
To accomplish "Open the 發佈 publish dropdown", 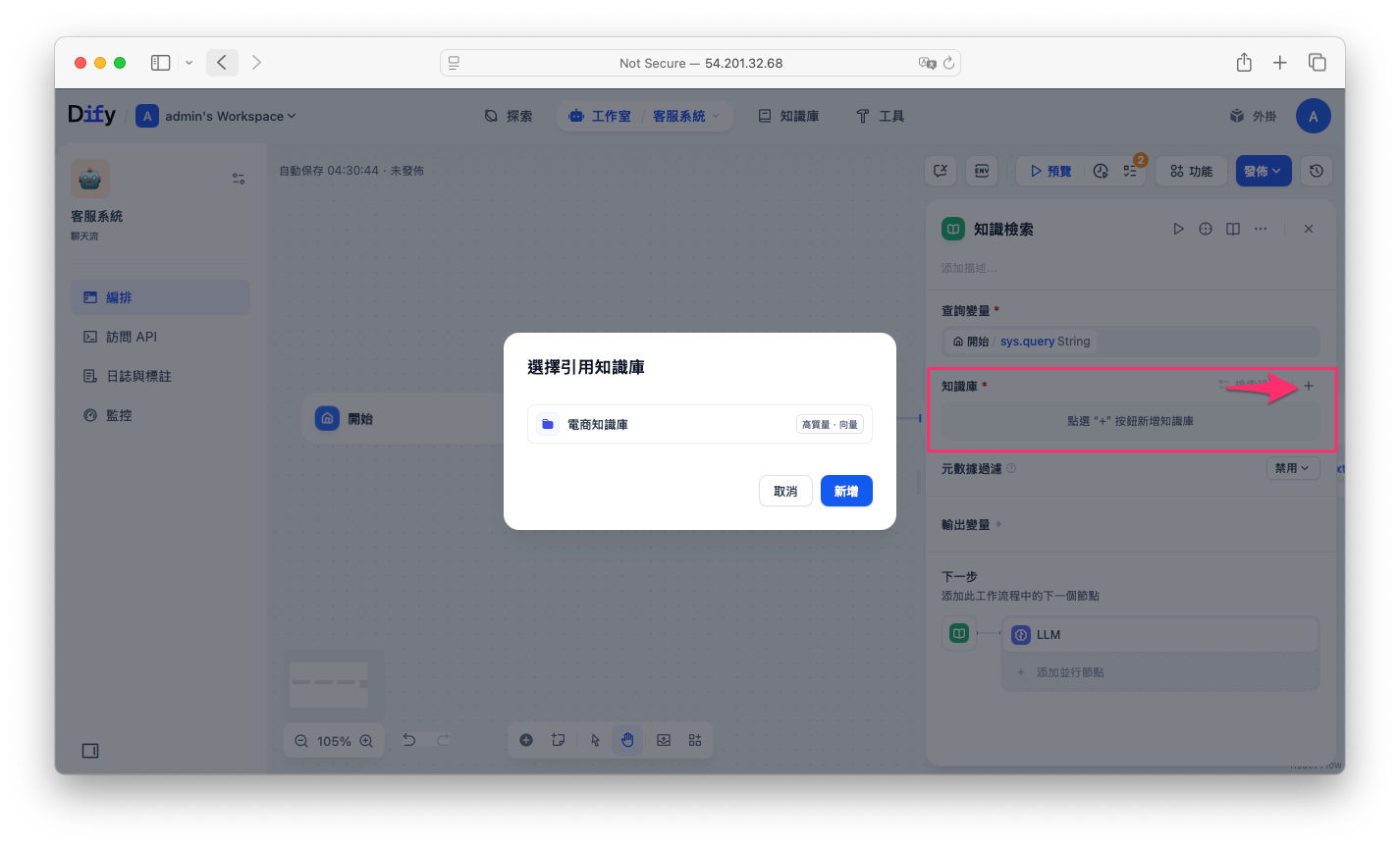I will tap(1262, 171).
